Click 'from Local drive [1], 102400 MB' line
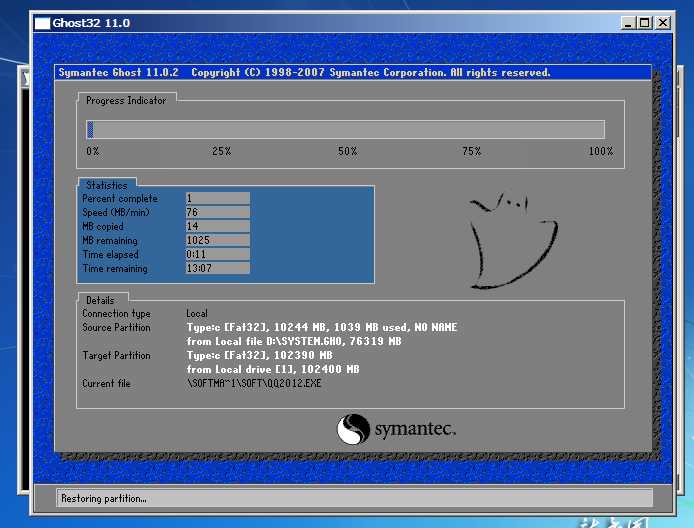 click(273, 369)
